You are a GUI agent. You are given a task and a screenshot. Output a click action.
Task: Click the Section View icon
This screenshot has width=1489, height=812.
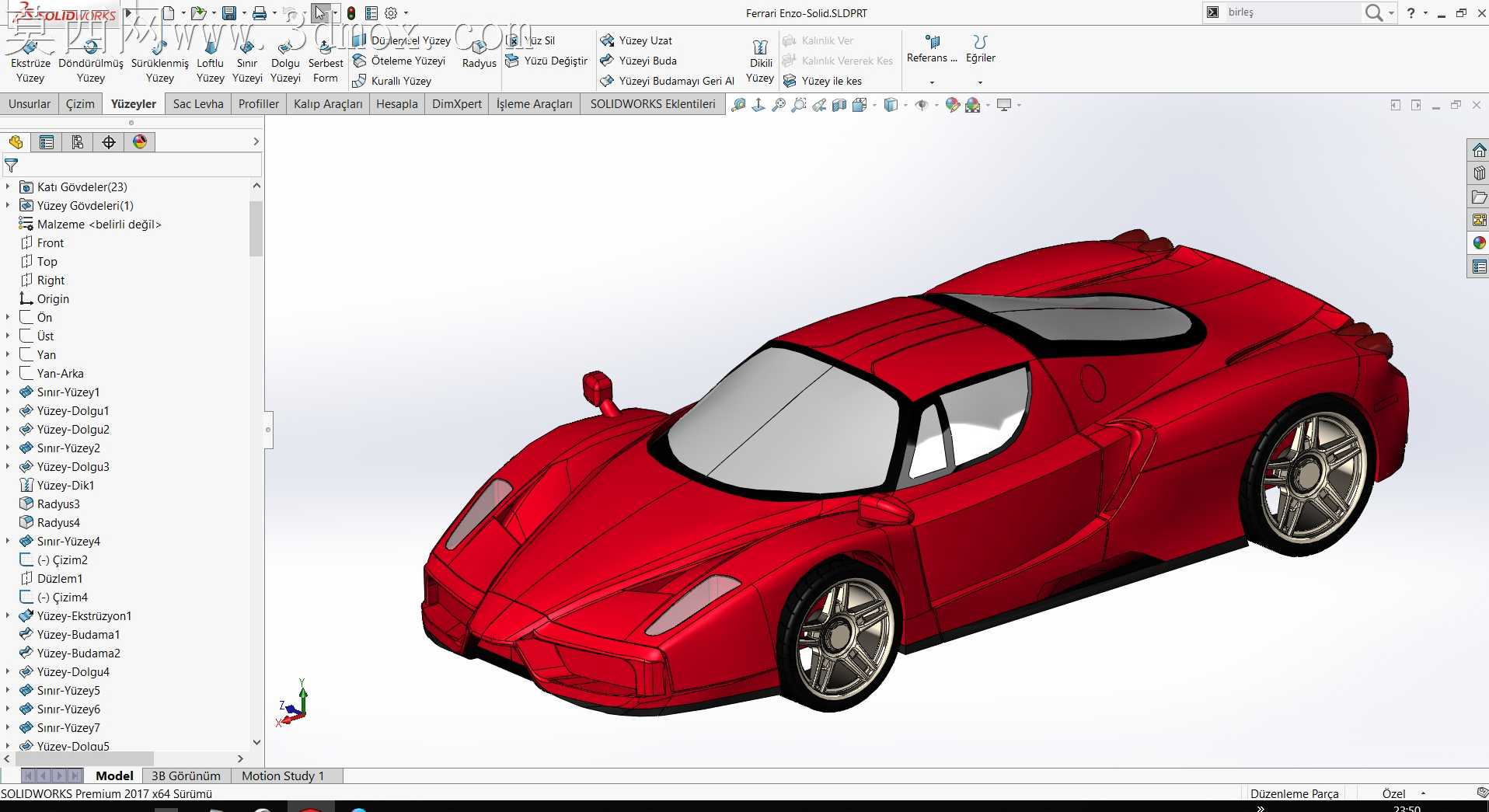tap(839, 105)
